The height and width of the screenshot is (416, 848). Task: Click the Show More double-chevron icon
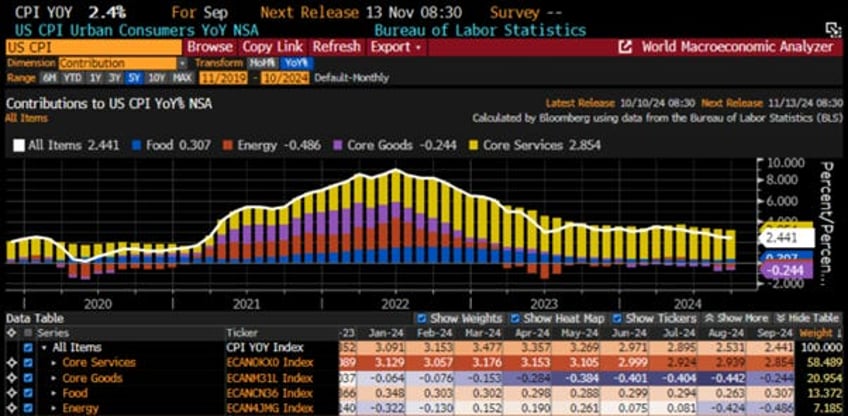[708, 318]
